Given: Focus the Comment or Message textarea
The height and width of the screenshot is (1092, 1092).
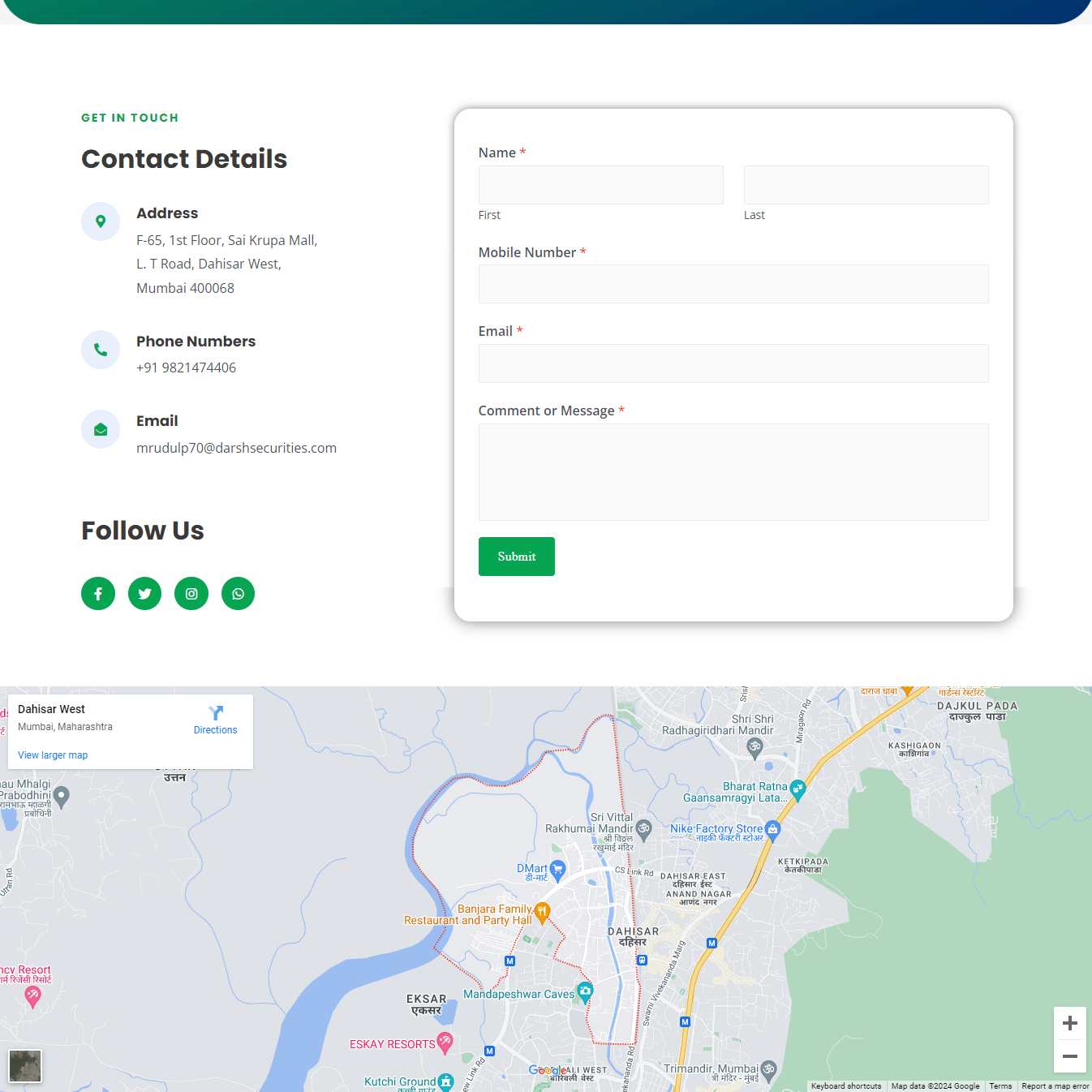Looking at the screenshot, I should pyautogui.click(x=733, y=472).
